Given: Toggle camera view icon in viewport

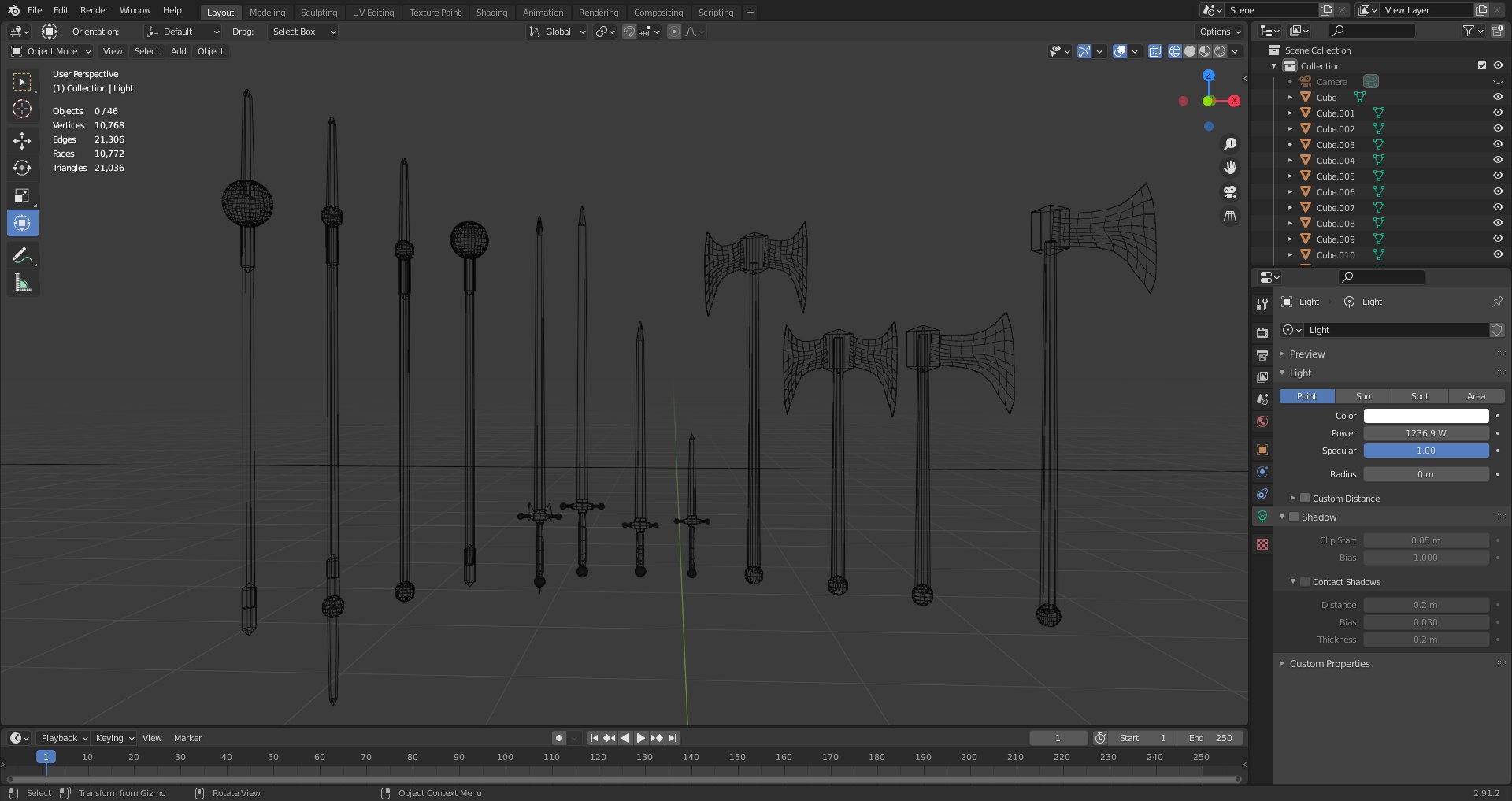Looking at the screenshot, I should coord(1229,192).
